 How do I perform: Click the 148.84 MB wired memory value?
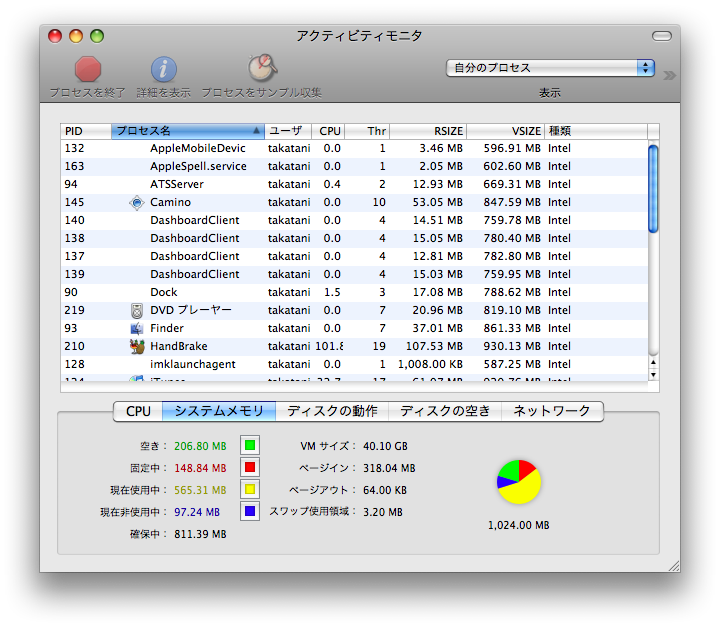(x=200, y=468)
